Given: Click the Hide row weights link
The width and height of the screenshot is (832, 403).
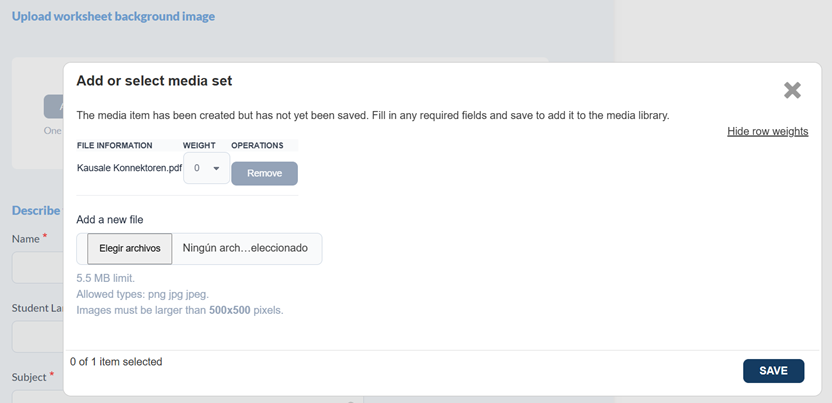Looking at the screenshot, I should [767, 131].
